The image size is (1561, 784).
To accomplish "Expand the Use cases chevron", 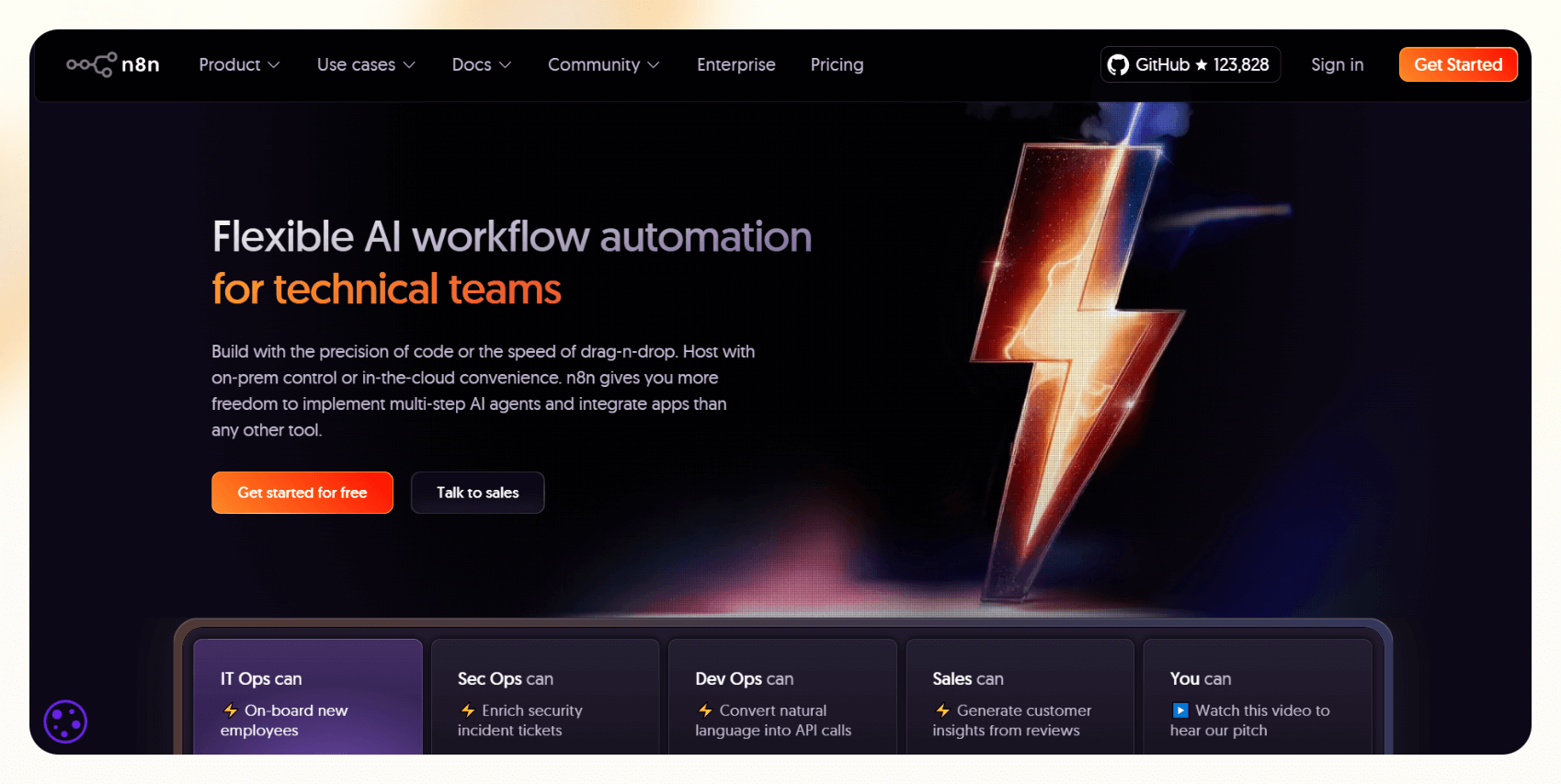I will pos(409,65).
